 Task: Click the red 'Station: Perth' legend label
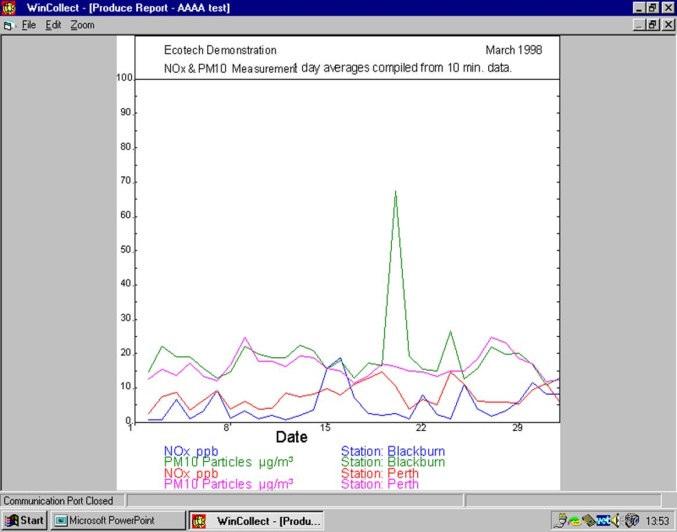pos(380,473)
